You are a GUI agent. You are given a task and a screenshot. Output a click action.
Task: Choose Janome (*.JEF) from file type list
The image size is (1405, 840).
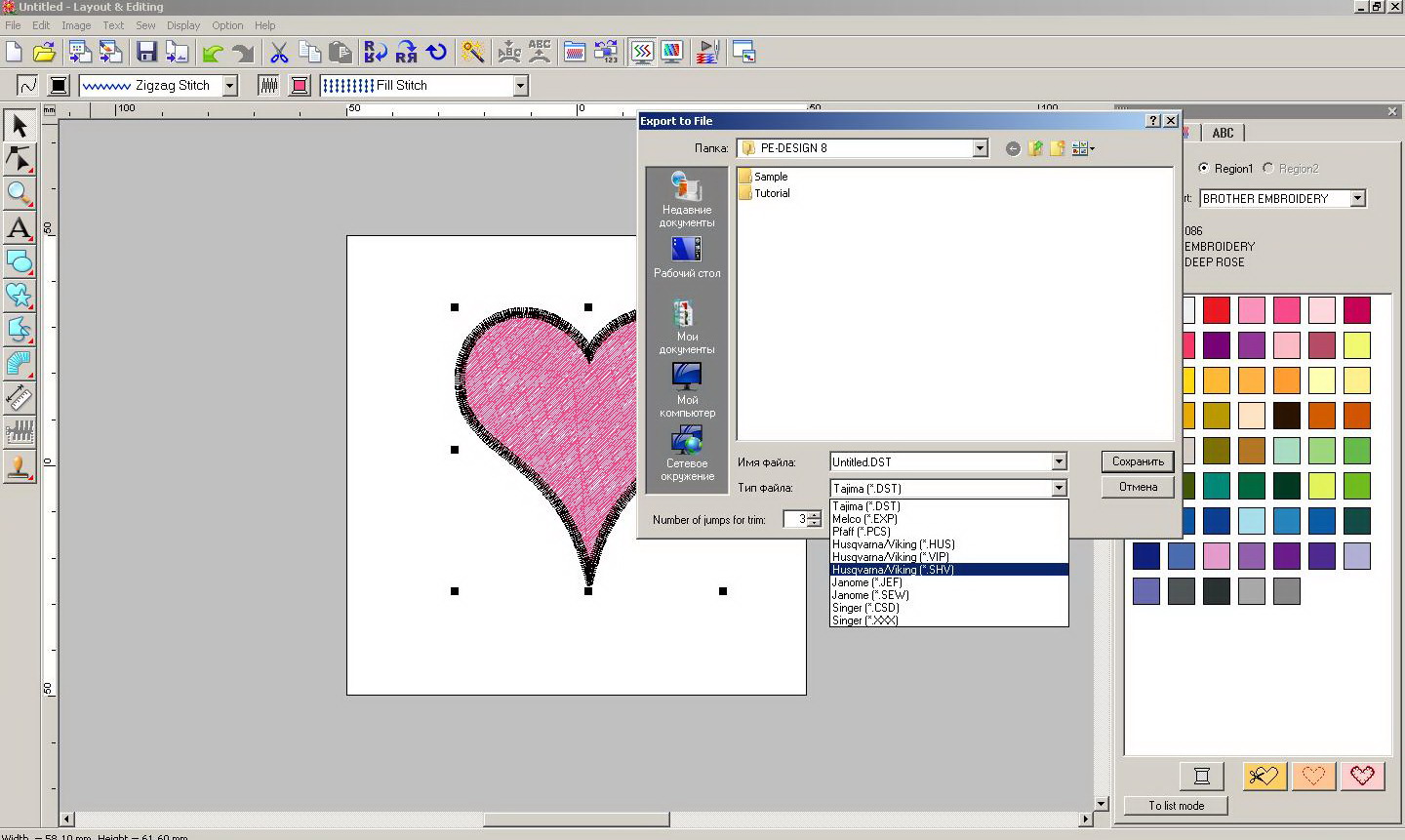[x=866, y=582]
